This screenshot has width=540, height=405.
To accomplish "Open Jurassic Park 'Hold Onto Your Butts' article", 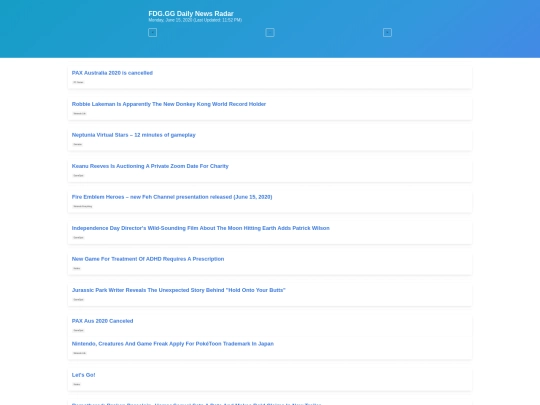I will [178, 290].
